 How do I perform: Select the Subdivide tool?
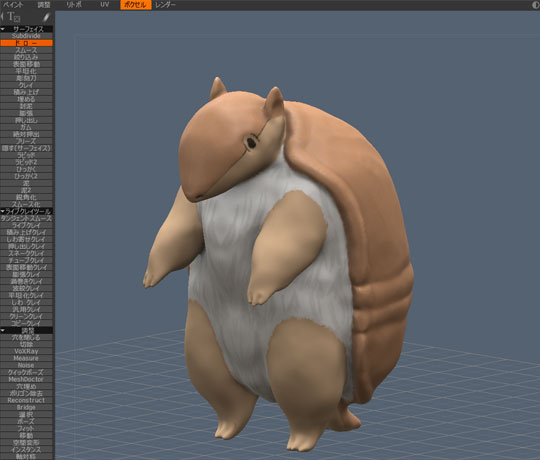tap(27, 36)
